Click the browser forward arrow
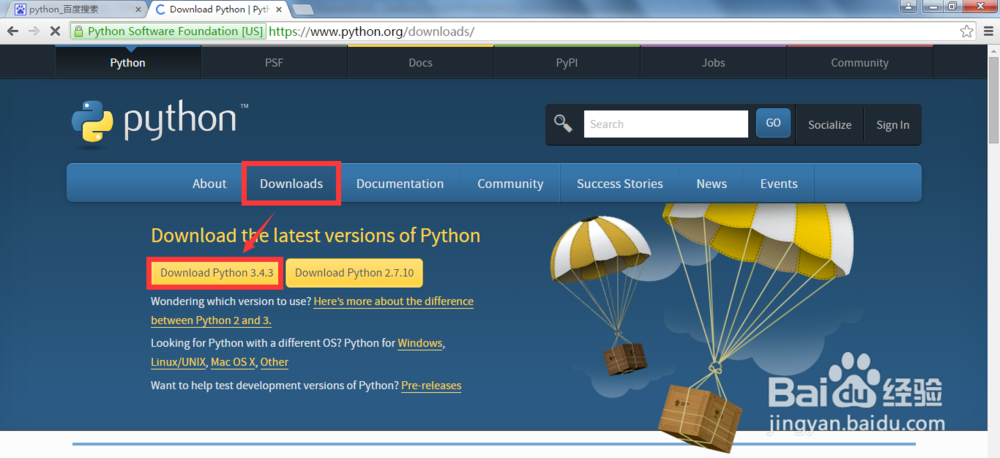 click(x=34, y=31)
